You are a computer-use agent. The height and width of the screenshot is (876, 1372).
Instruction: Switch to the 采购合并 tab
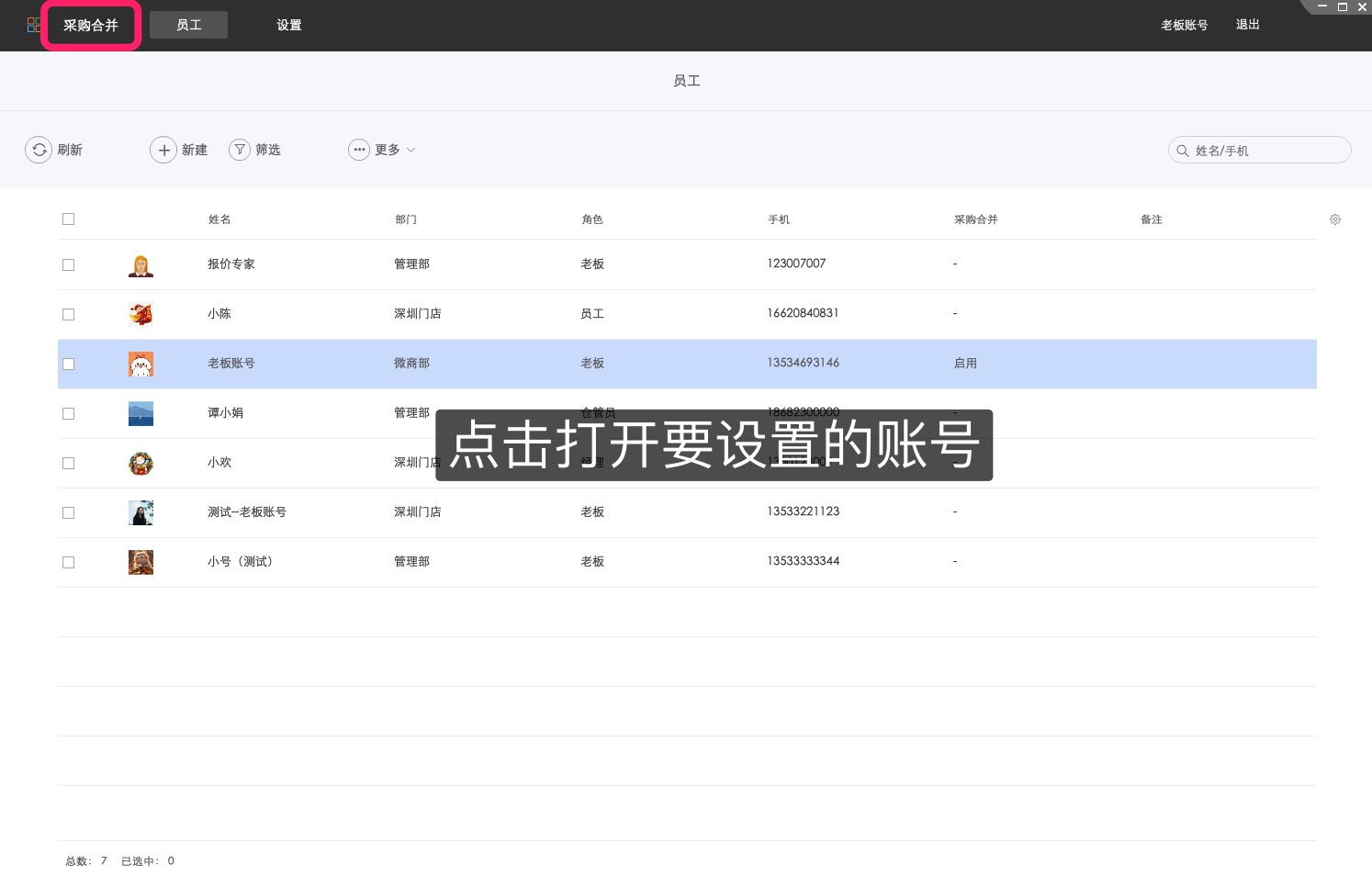tap(91, 26)
